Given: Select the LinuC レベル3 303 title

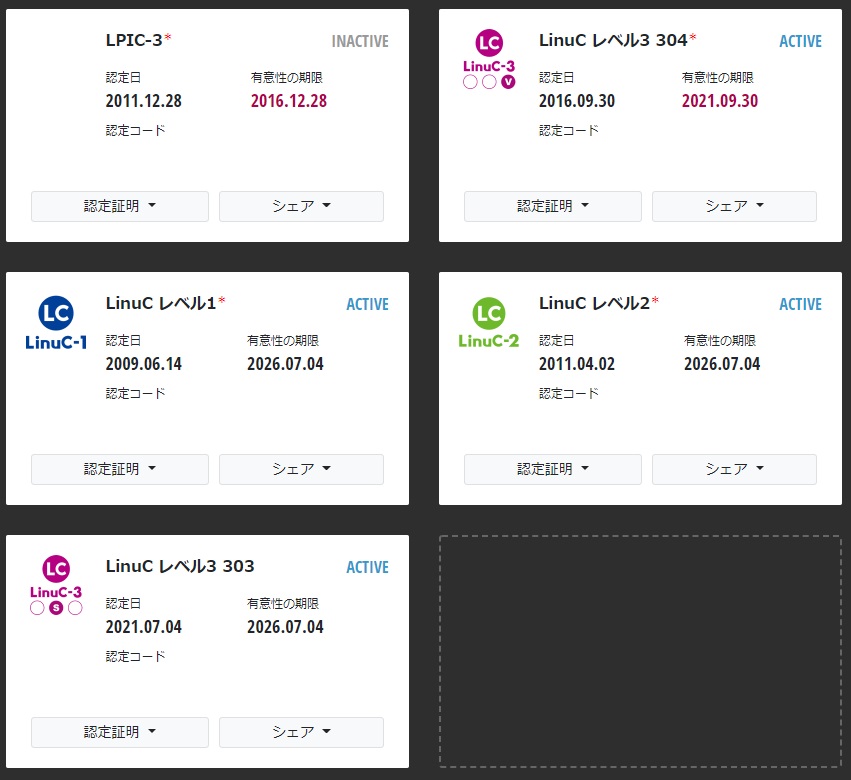Looking at the screenshot, I should click(x=180, y=566).
